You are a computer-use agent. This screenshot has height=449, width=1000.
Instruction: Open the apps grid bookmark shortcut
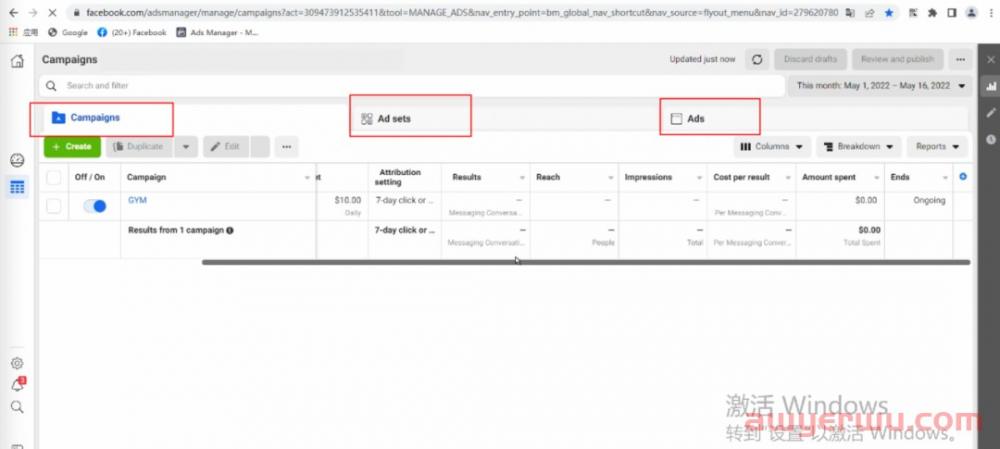(x=23, y=32)
